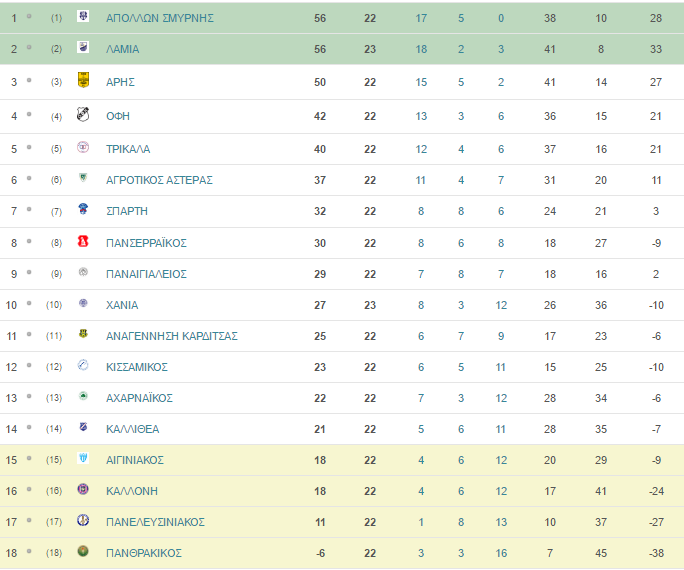Click the ΣΠΑΡΤΗ club crest icon
684x570 pixels.
tap(83, 209)
